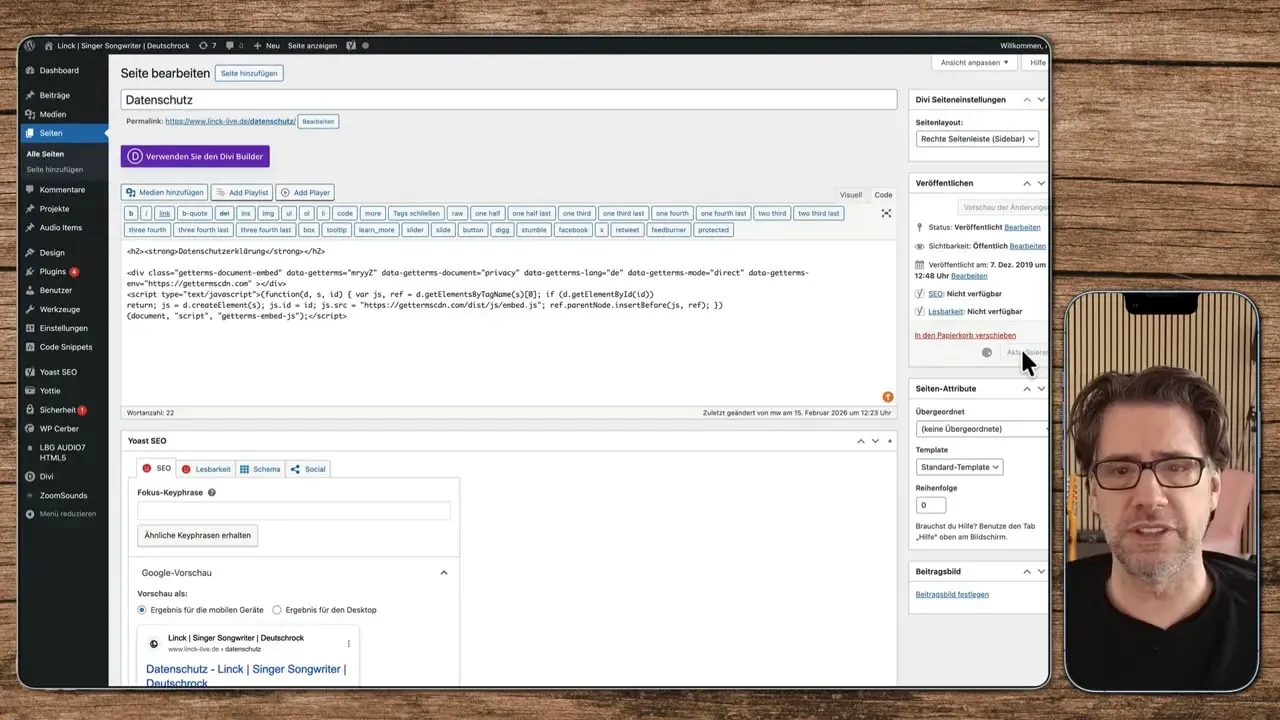Click inside the Fokus-Keyphrase input field
Viewport: 1280px width, 720px height.
tap(293, 511)
